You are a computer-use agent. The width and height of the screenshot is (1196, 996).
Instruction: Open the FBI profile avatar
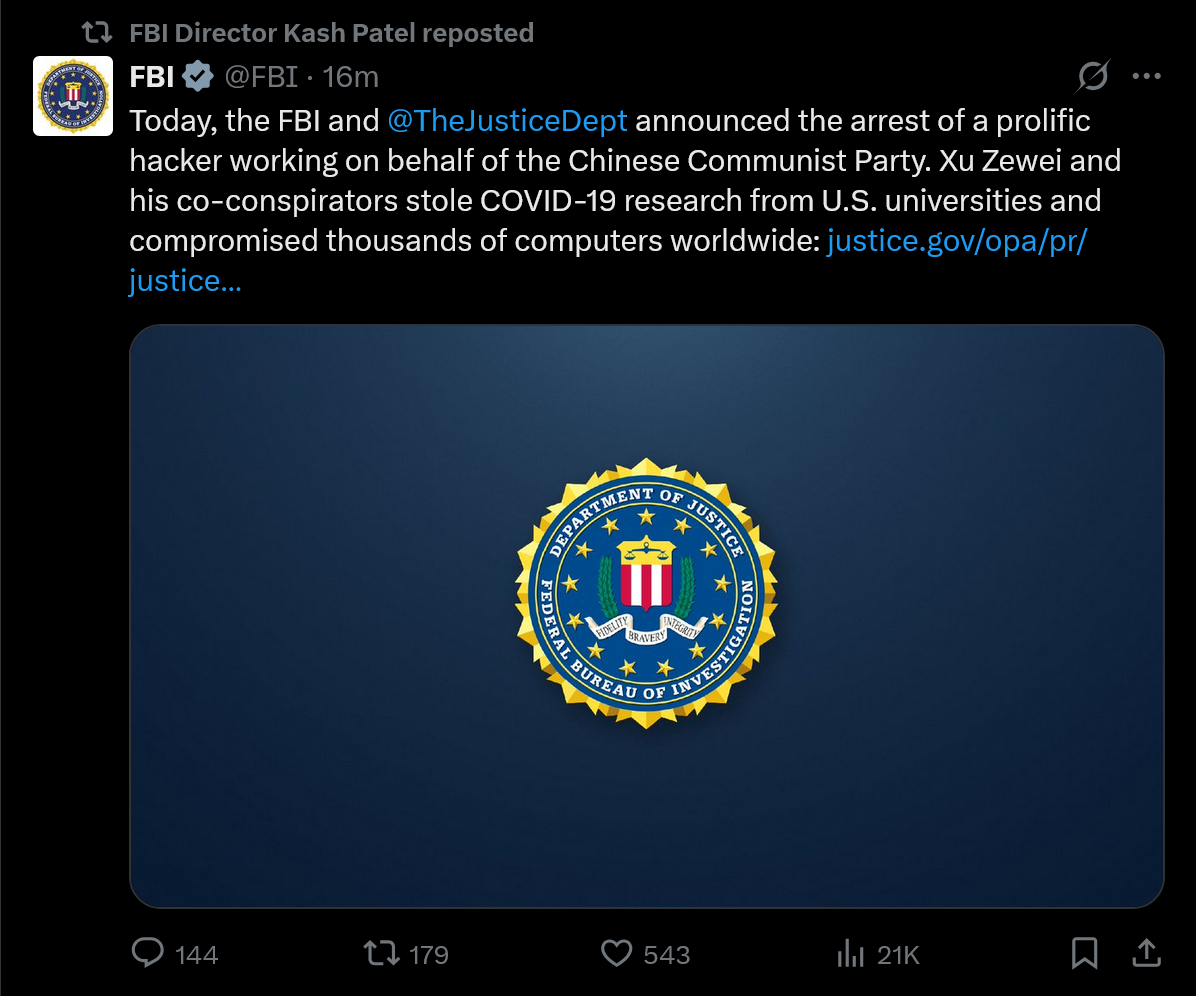click(x=72, y=96)
